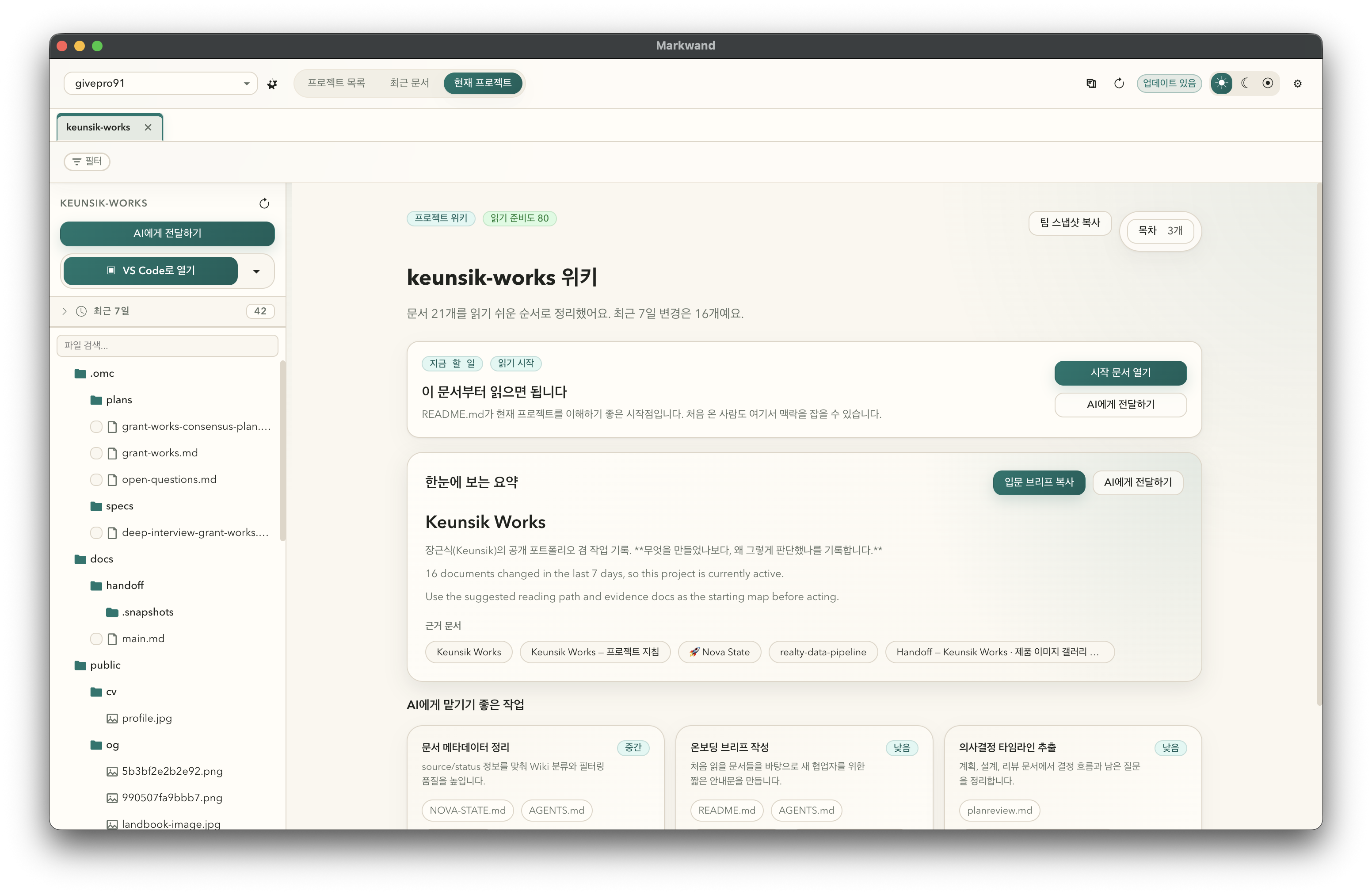1372x895 pixels.
Task: Open the 목차 3개 contents dropdown
Action: coord(1160,231)
